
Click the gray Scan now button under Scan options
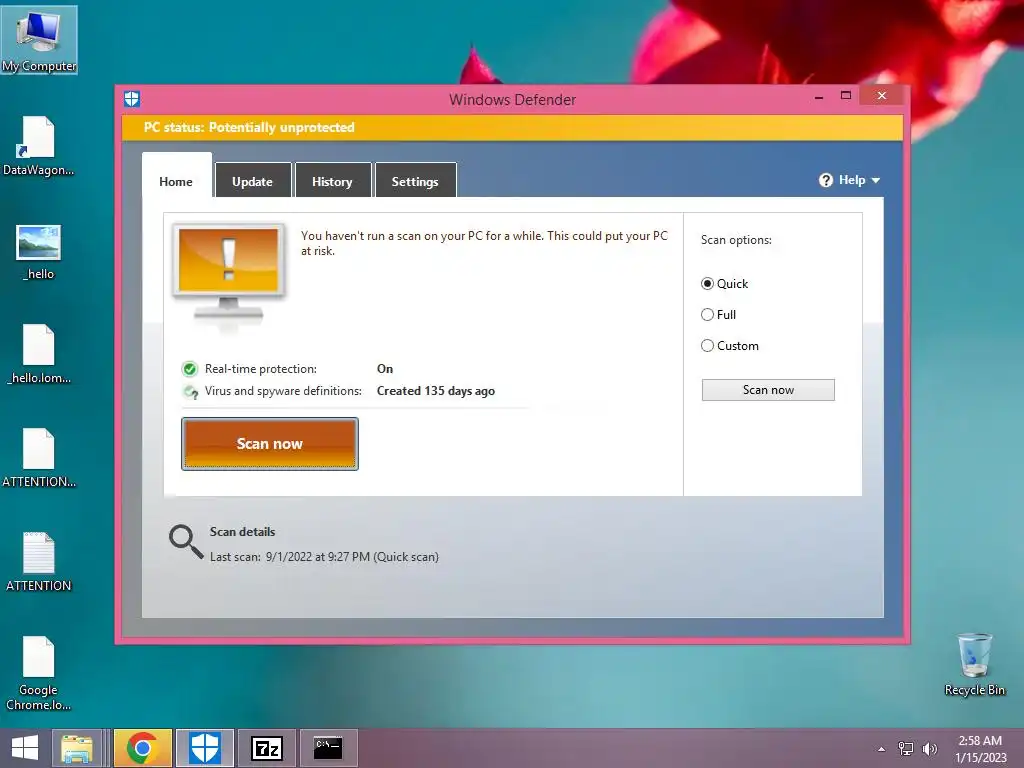[768, 390]
